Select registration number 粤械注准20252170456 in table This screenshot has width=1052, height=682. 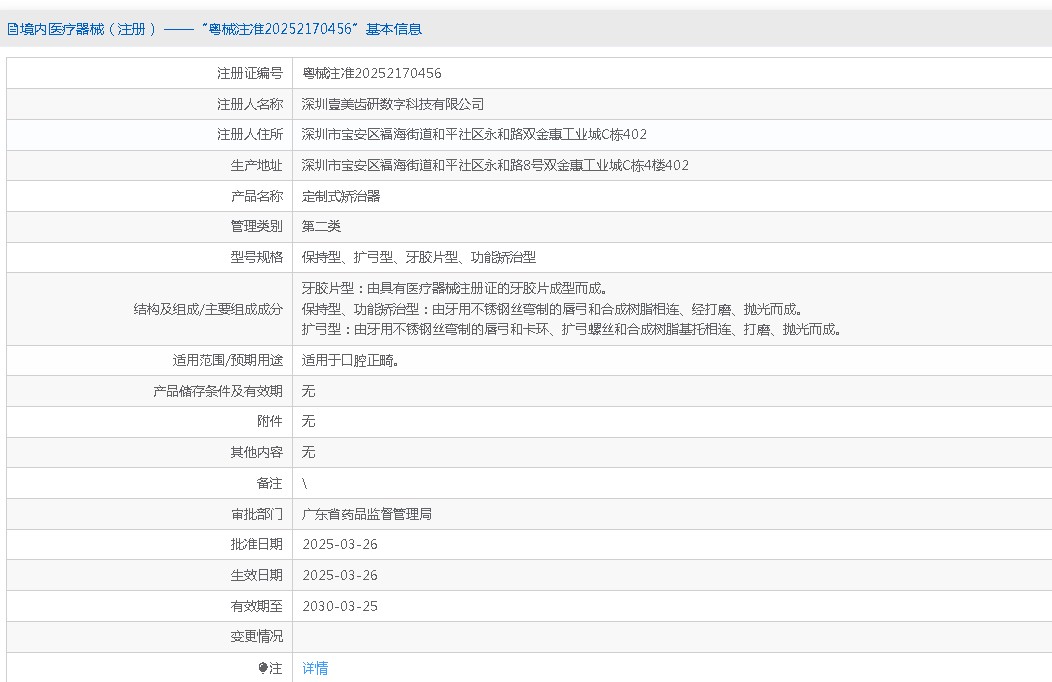(371, 73)
